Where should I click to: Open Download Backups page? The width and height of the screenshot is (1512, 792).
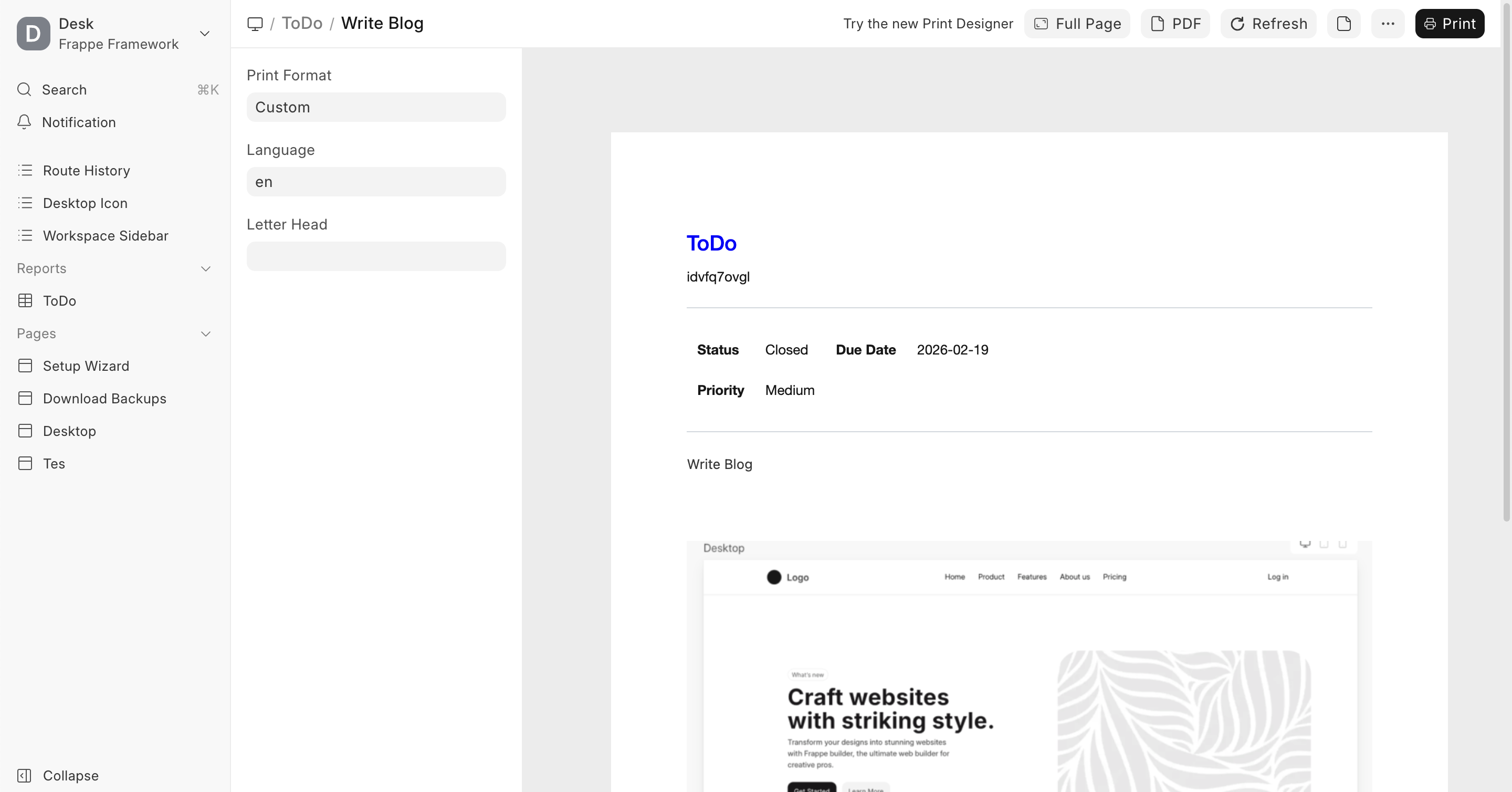pos(104,399)
